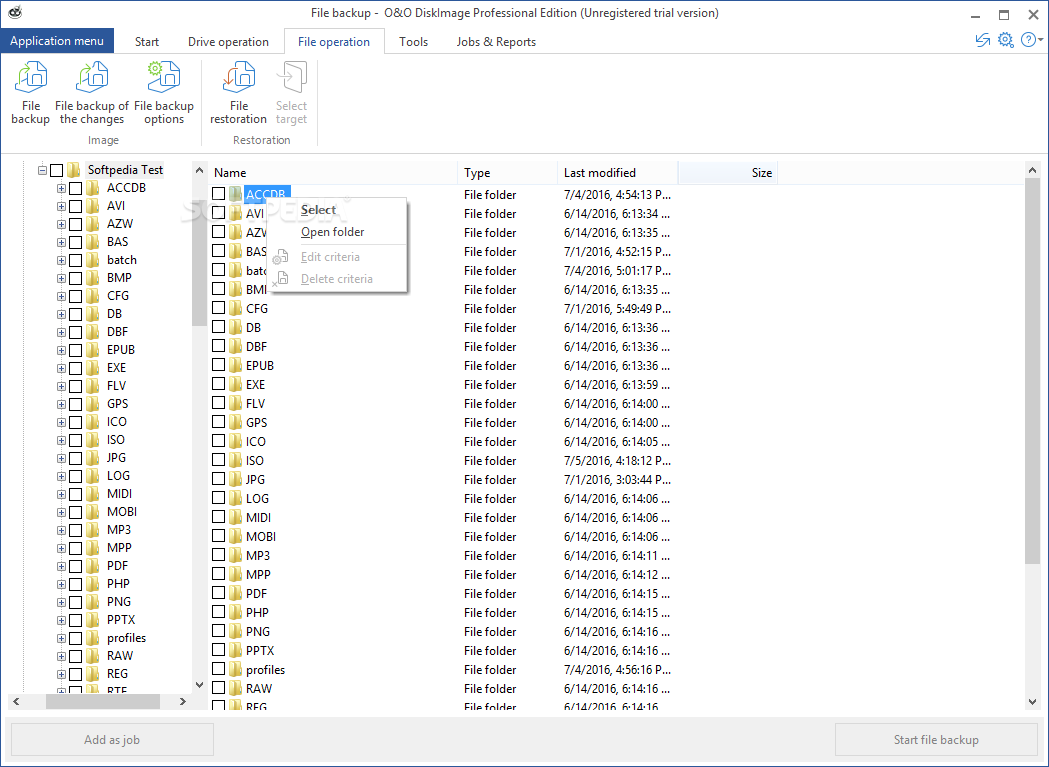Click the Start file backup button
This screenshot has height=767, width=1049.
(x=936, y=740)
